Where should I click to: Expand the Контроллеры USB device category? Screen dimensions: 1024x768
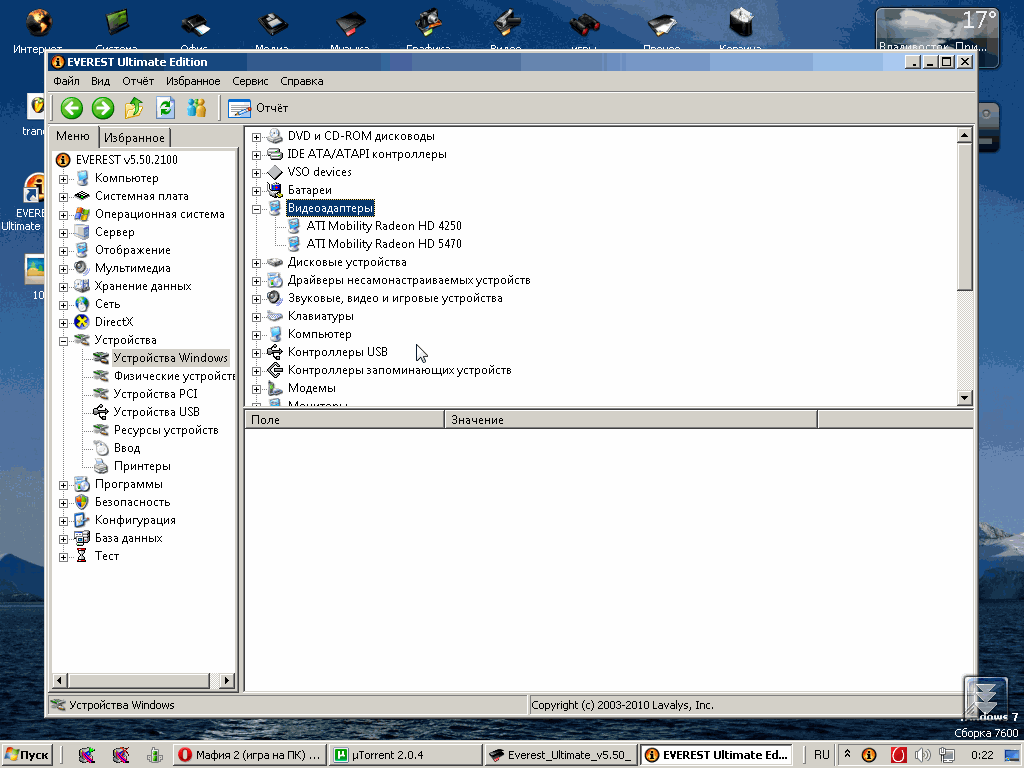[x=257, y=353]
